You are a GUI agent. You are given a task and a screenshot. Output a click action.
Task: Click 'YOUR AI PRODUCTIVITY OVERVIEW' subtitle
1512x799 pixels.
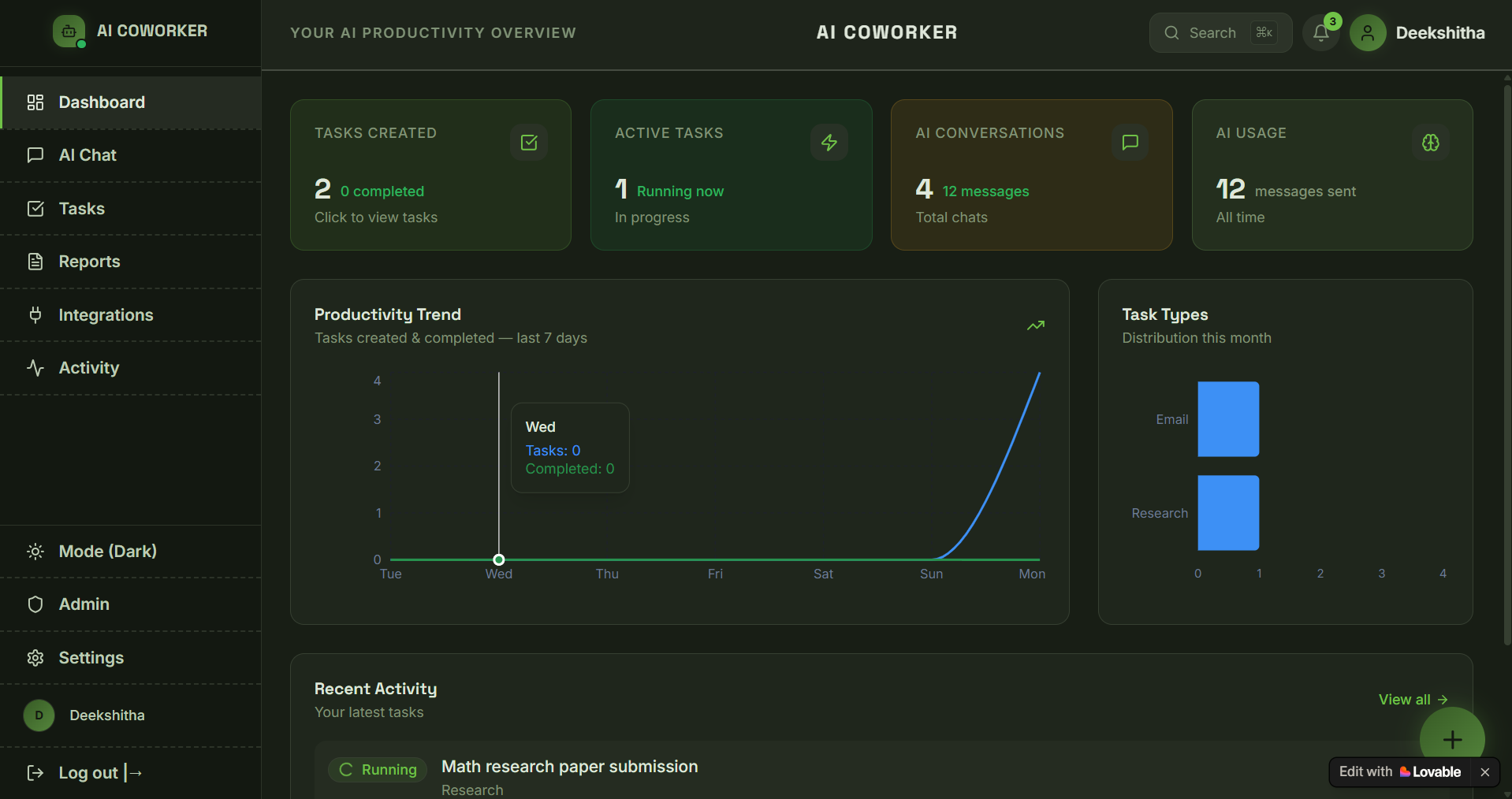tap(434, 33)
